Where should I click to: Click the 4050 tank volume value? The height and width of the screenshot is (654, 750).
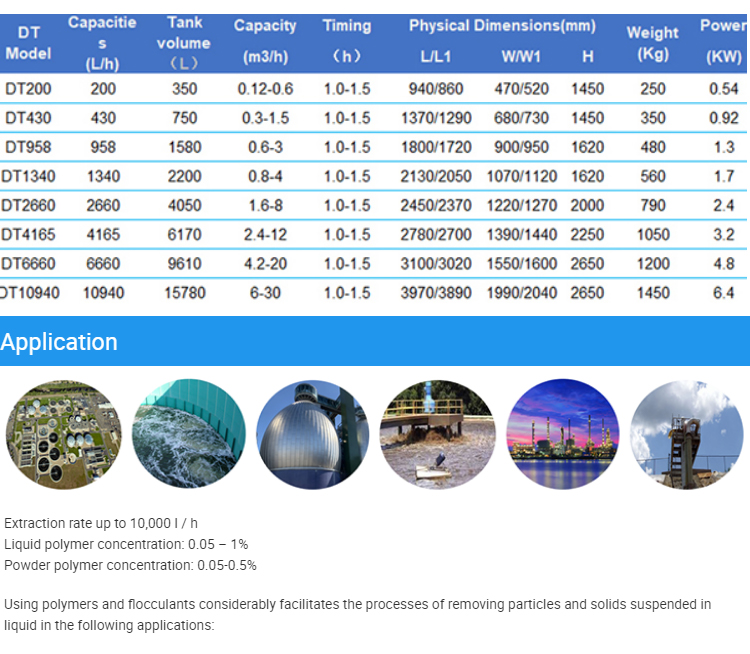185,205
